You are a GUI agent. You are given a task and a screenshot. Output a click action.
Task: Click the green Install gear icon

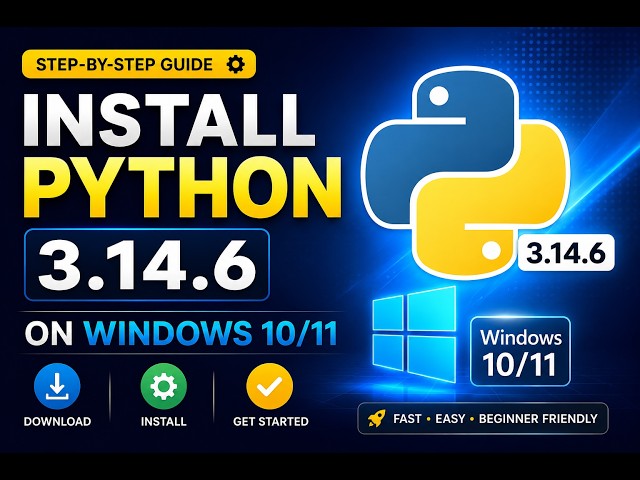pos(163,386)
